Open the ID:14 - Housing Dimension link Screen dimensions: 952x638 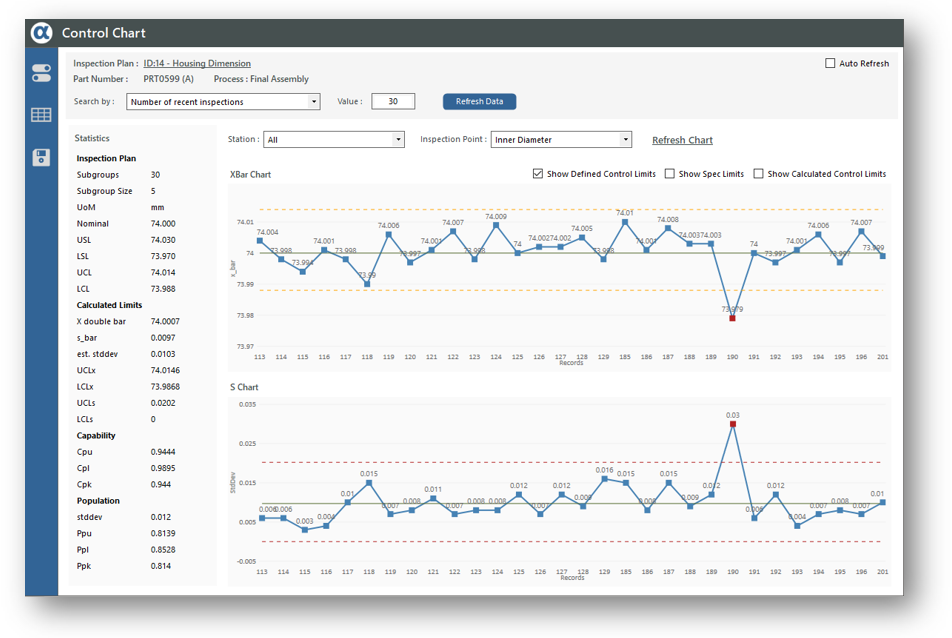197,64
